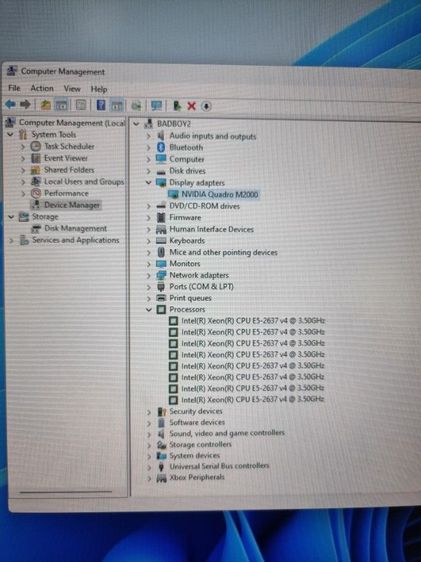Expand the Monitors category

pyautogui.click(x=148, y=264)
